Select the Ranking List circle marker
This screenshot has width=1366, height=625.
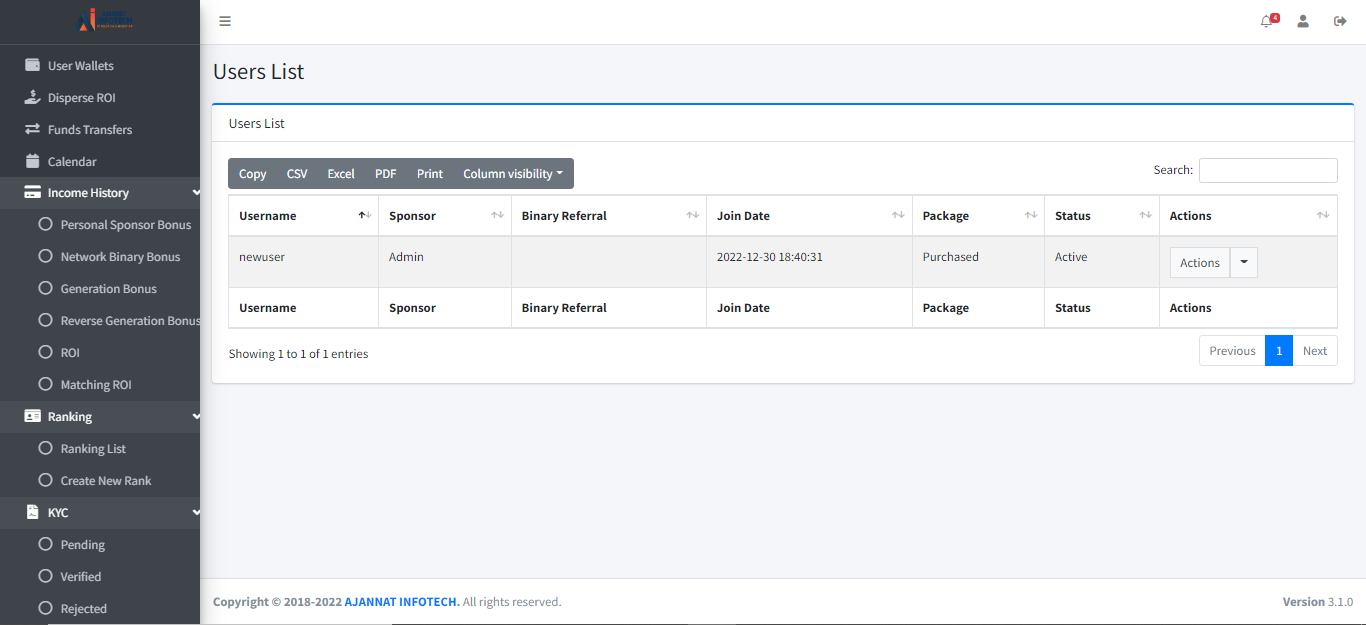[x=45, y=448]
